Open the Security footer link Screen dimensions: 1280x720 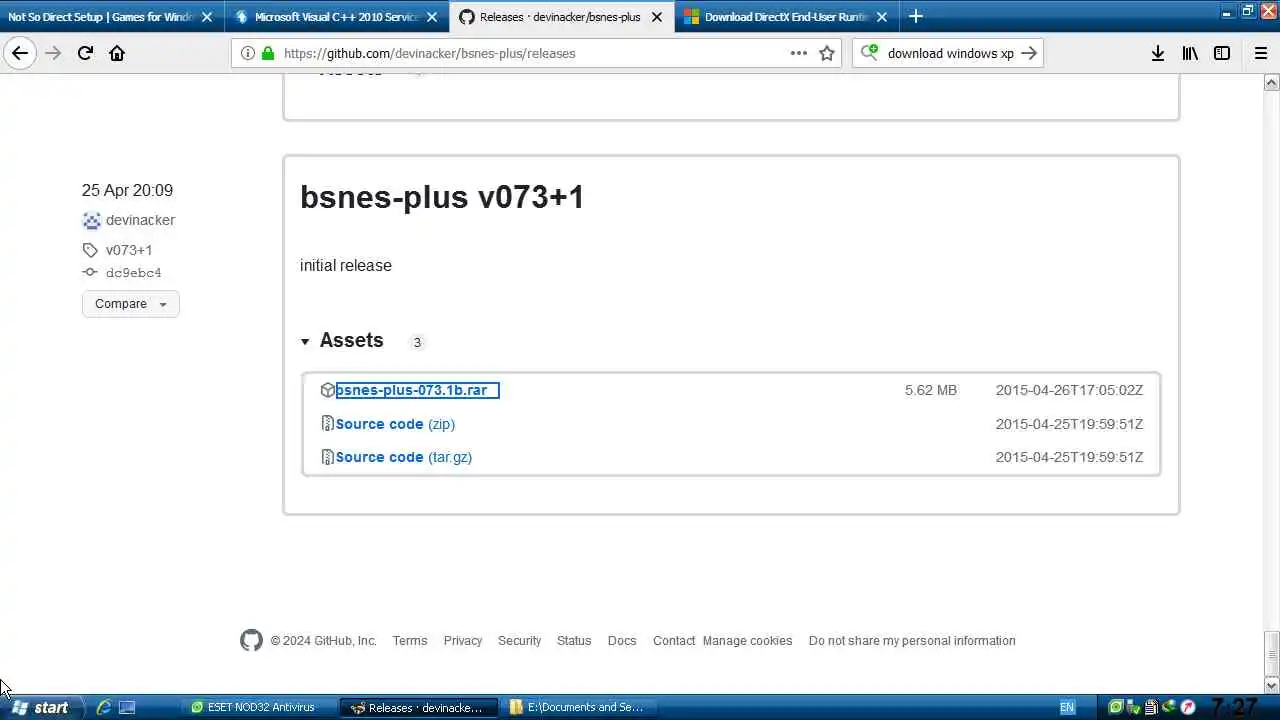pos(520,641)
